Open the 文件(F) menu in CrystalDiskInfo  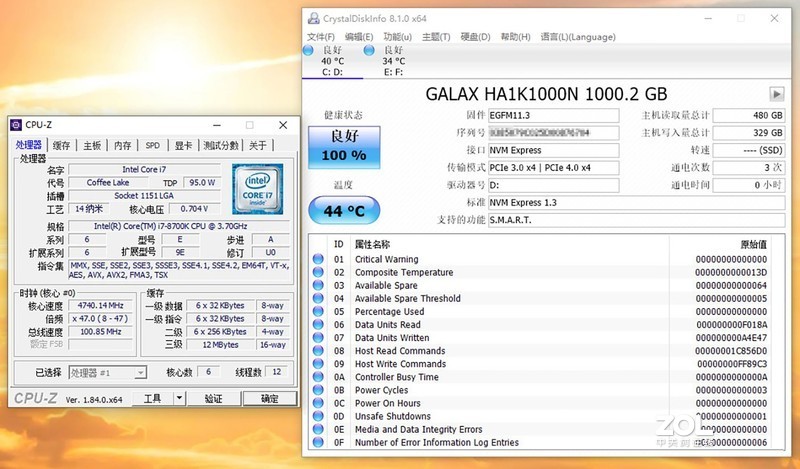(320, 37)
